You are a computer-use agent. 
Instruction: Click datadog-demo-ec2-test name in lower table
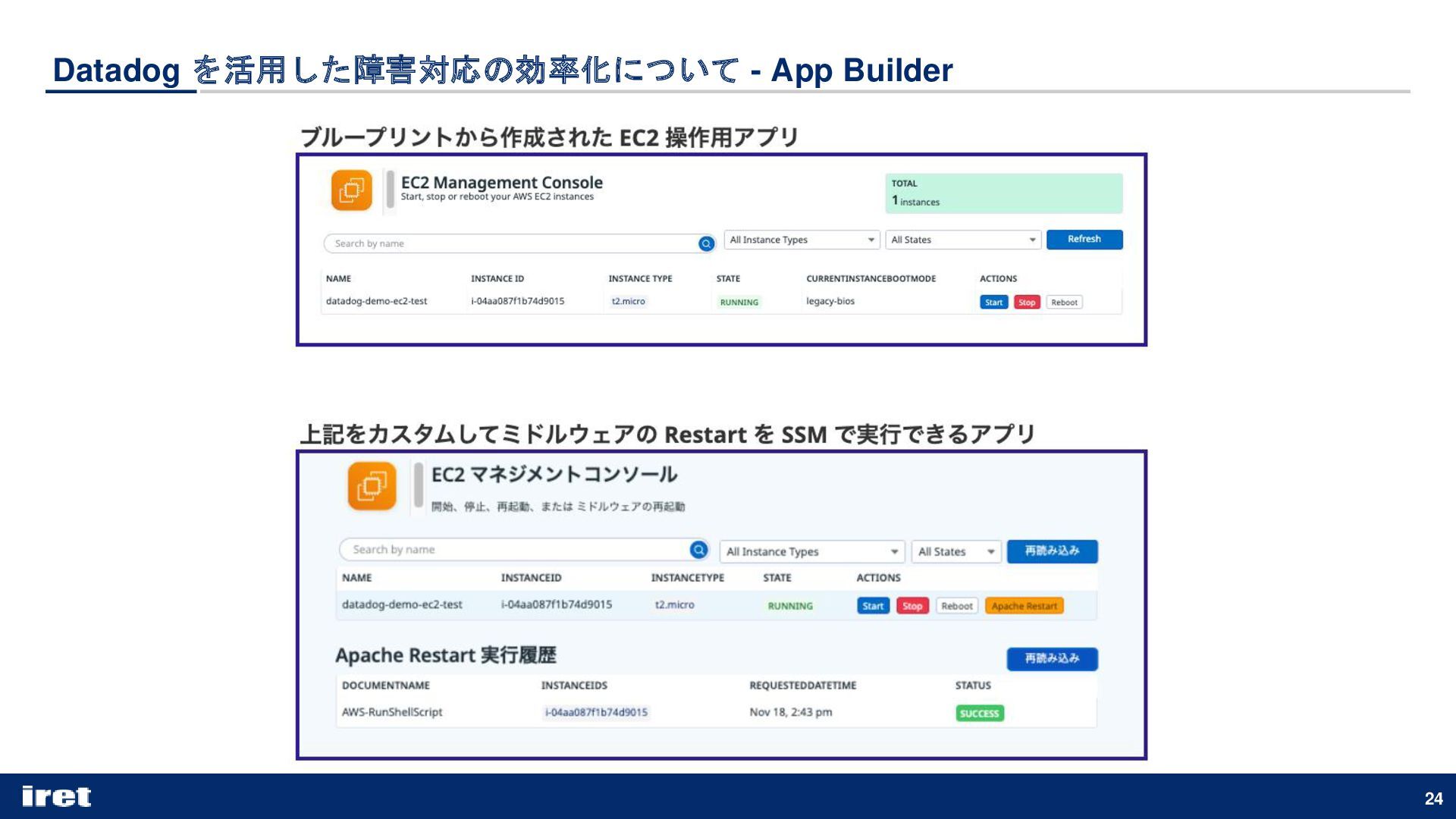click(402, 604)
